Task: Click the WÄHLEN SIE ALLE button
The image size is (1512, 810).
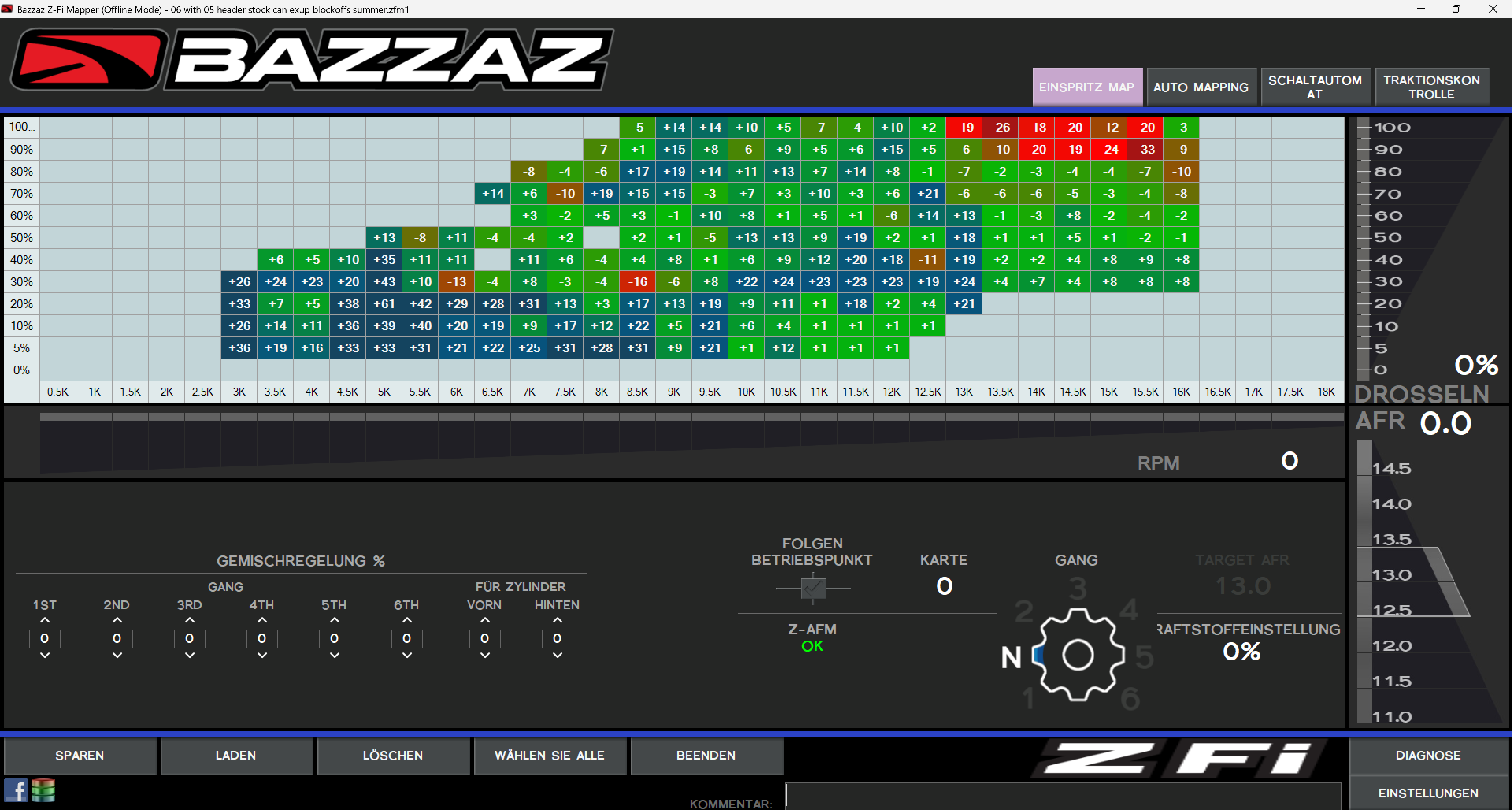Action: click(x=550, y=755)
